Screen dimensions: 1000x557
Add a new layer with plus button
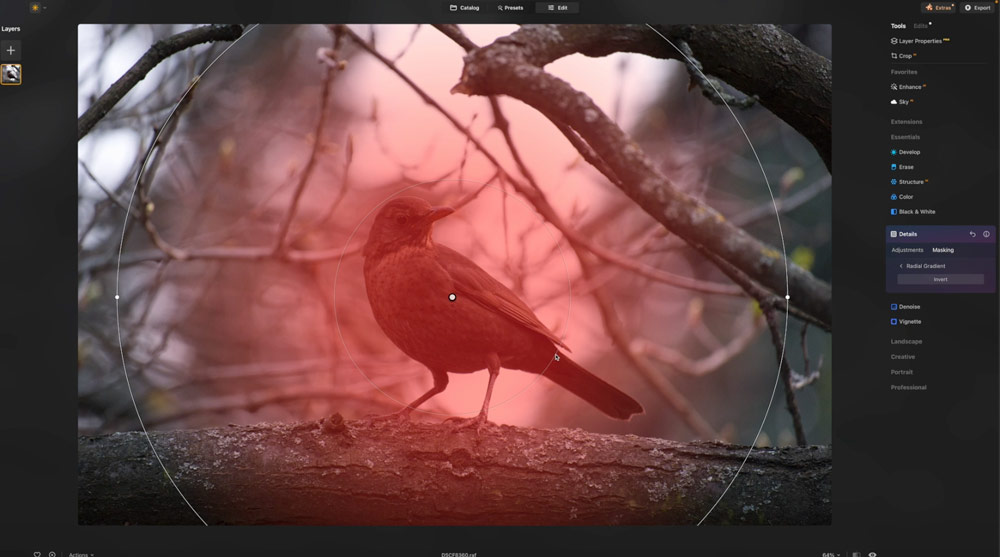click(11, 50)
